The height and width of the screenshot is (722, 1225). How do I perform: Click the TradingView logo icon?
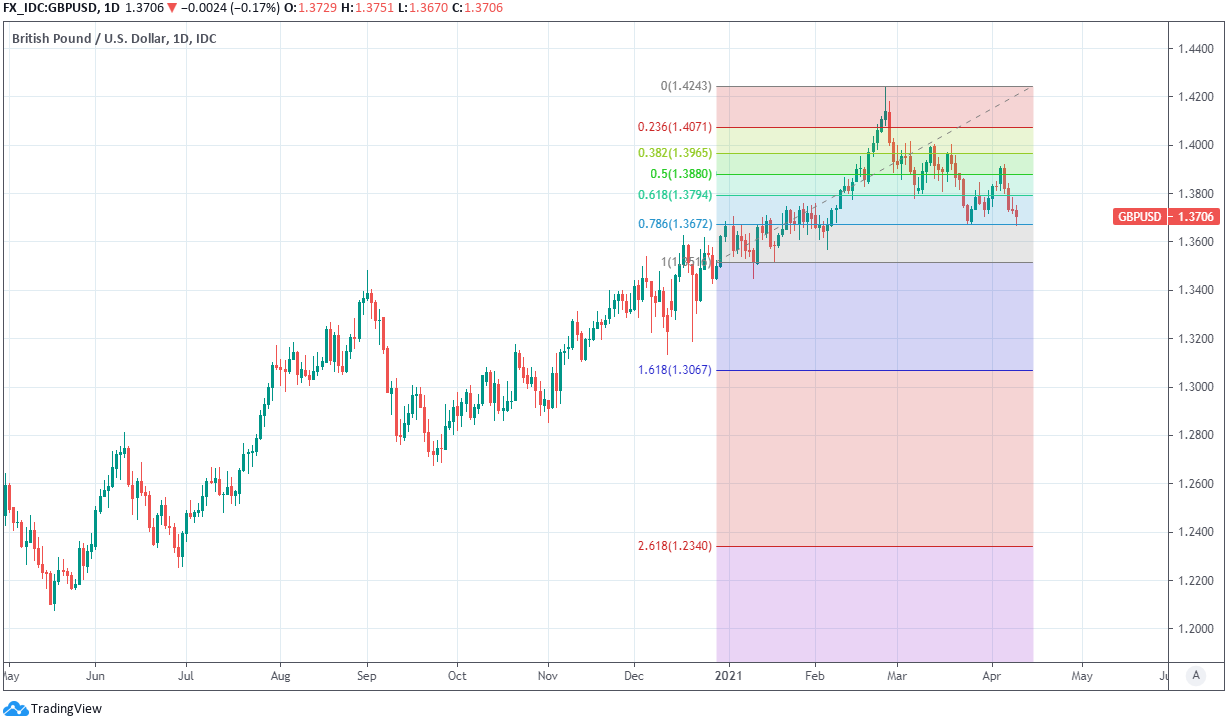click(x=15, y=709)
